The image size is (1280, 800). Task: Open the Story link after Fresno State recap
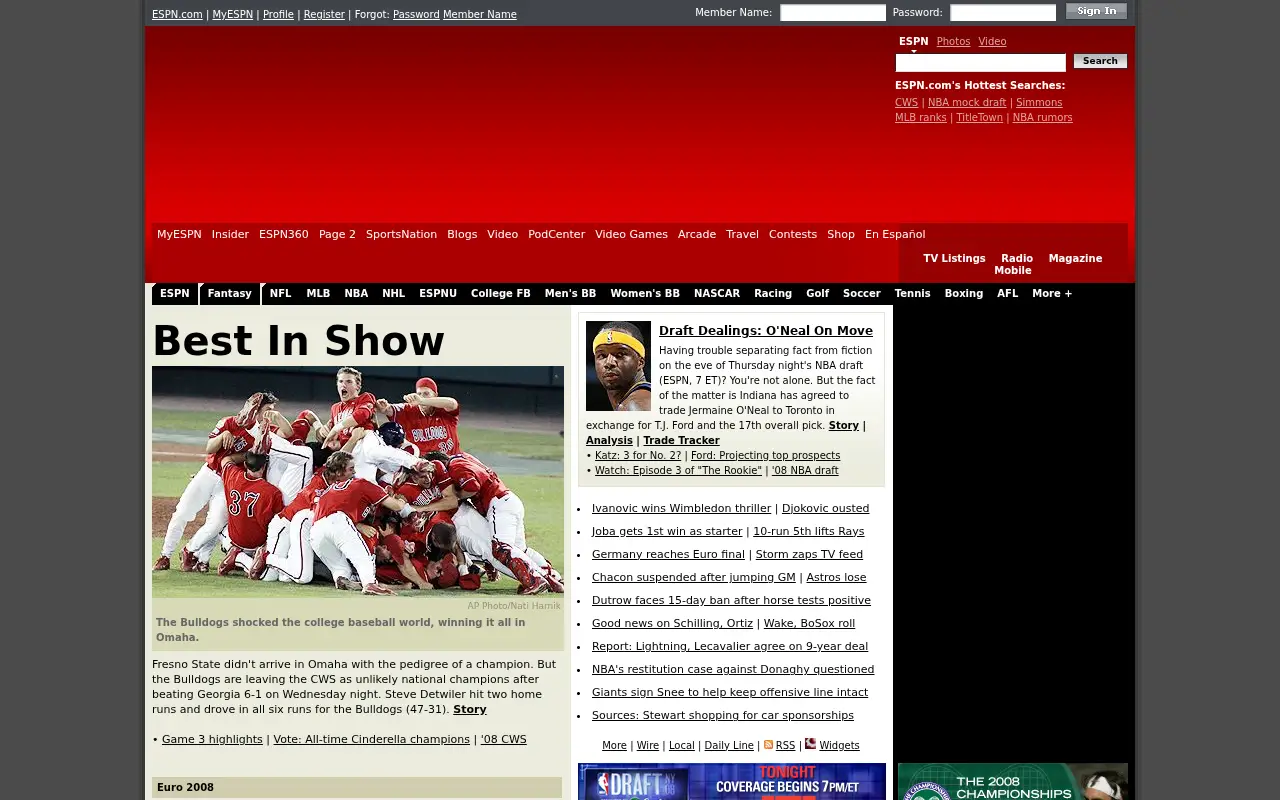pyautogui.click(x=470, y=710)
